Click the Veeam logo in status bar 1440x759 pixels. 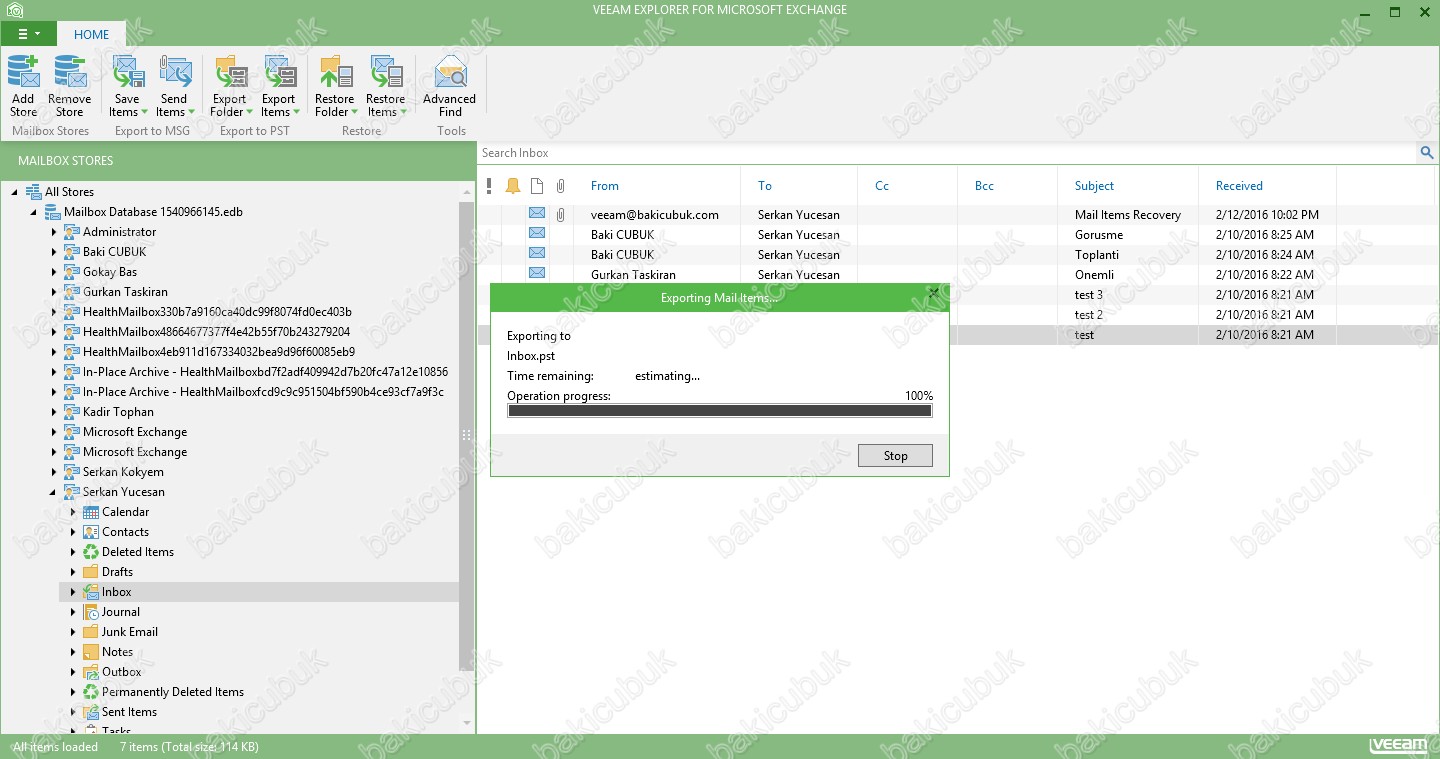pyautogui.click(x=1398, y=746)
